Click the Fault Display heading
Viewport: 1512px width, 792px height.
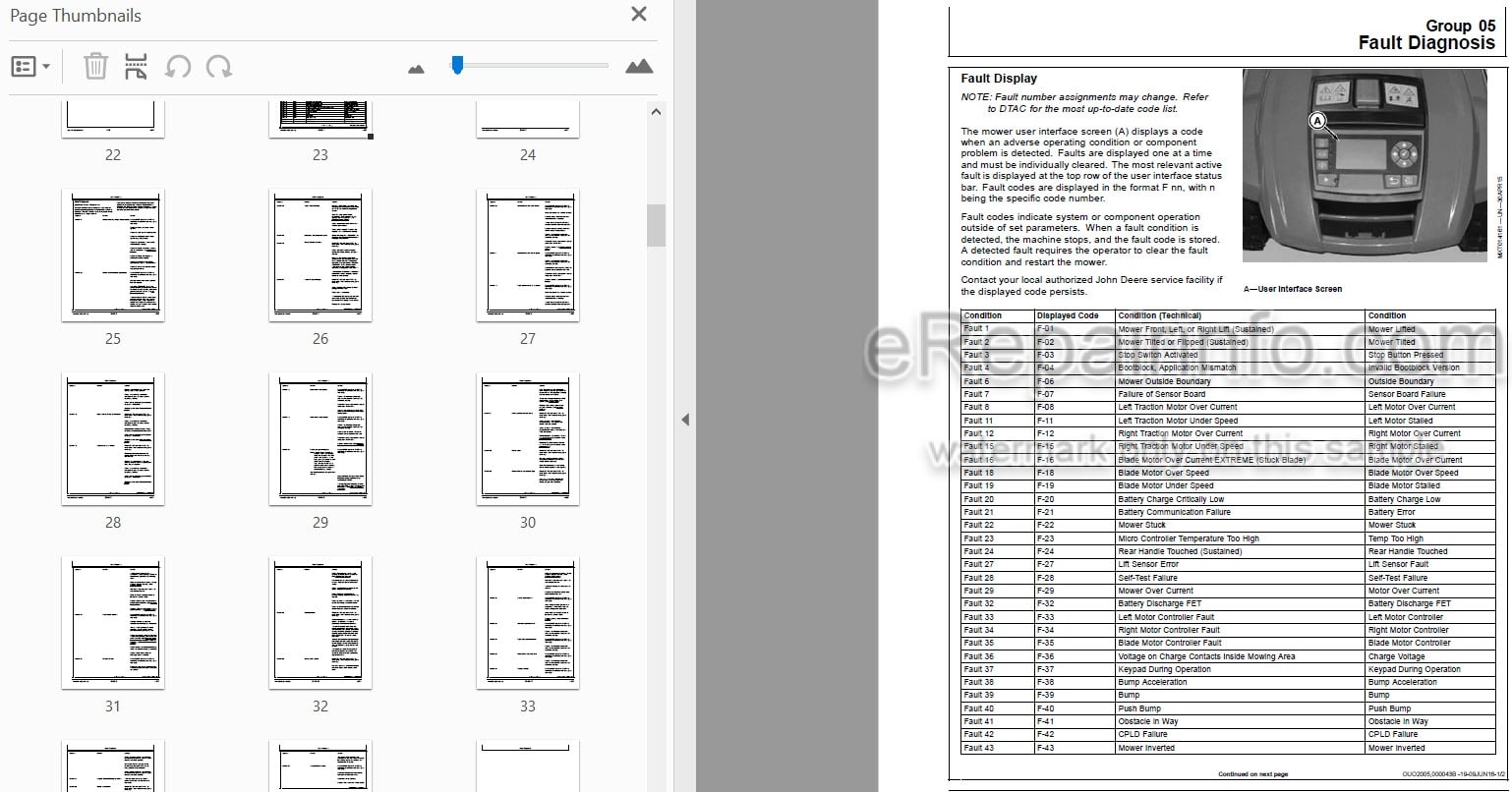(x=999, y=79)
